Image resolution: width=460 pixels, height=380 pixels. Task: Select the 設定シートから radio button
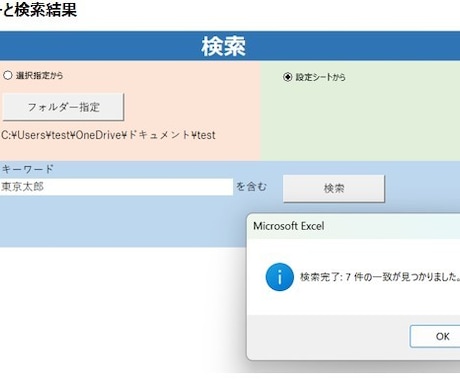tap(287, 77)
